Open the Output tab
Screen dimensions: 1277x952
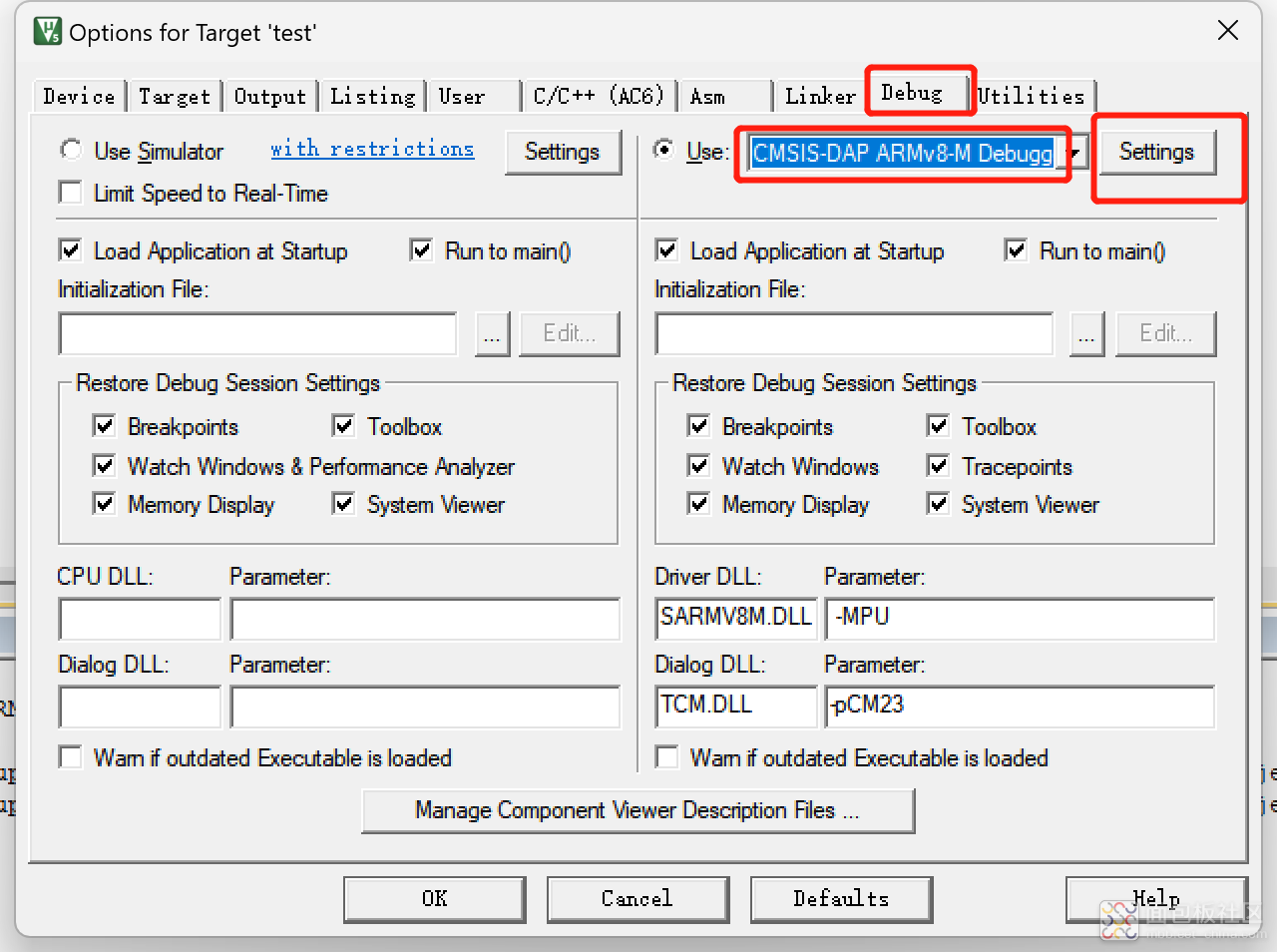270,97
